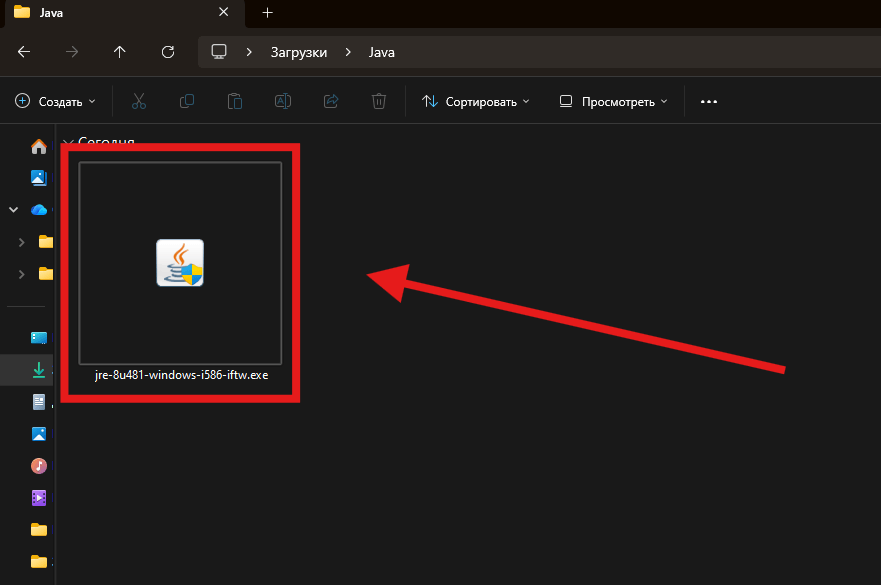881x585 pixels.
Task: Click the Rename icon
Action: click(283, 101)
